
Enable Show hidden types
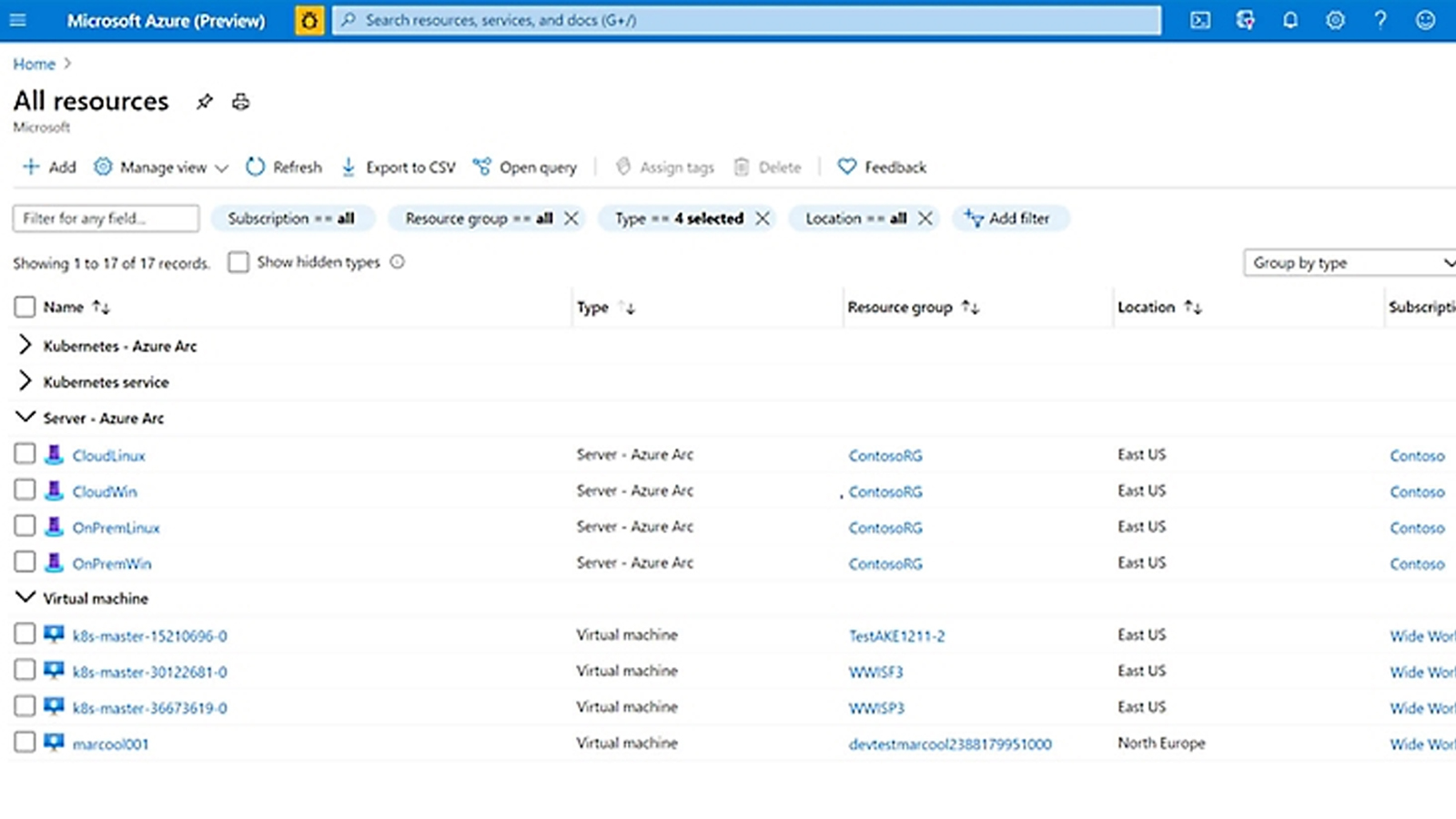238,262
